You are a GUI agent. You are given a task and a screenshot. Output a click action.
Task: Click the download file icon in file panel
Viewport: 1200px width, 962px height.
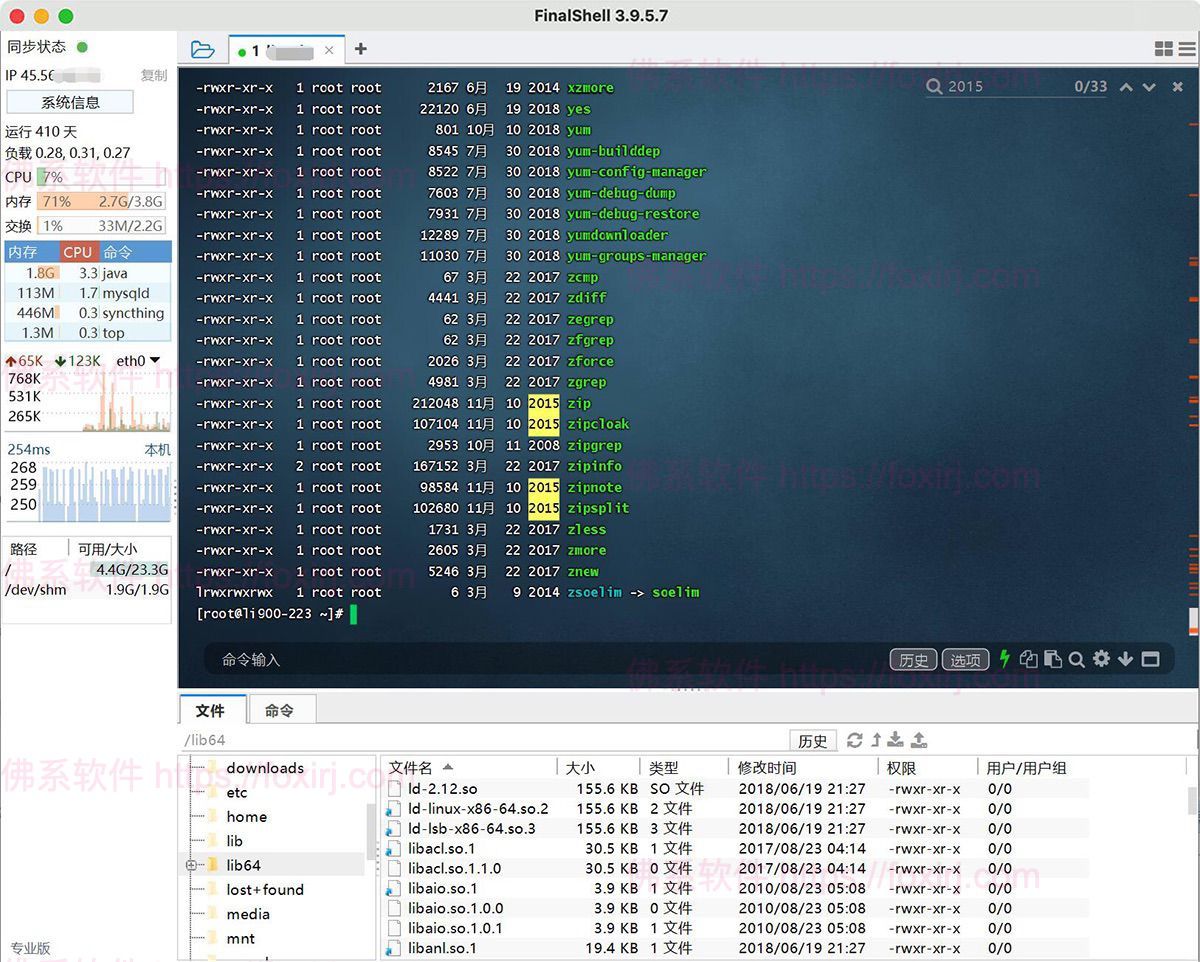pos(895,740)
